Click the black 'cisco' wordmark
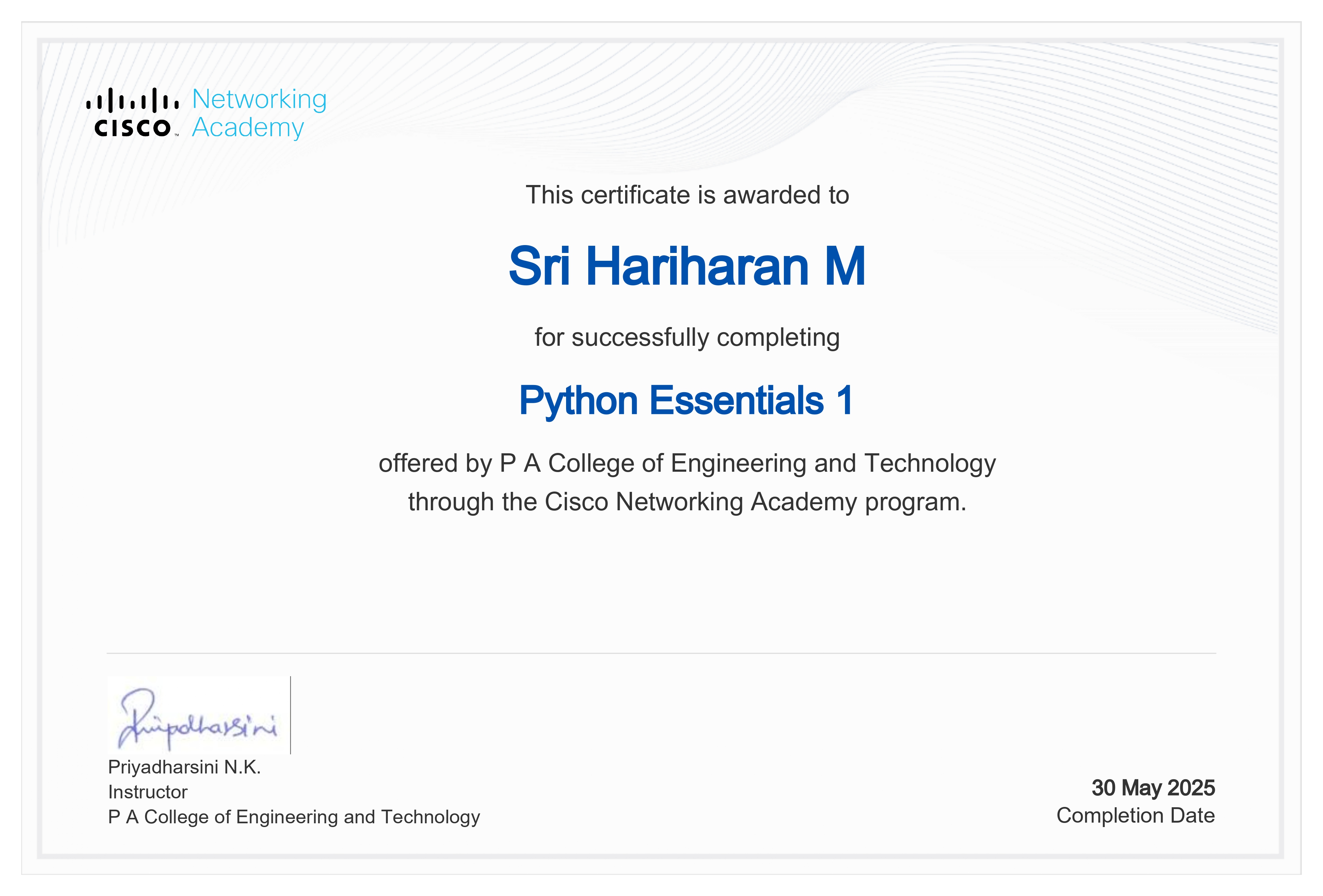 tap(132, 128)
